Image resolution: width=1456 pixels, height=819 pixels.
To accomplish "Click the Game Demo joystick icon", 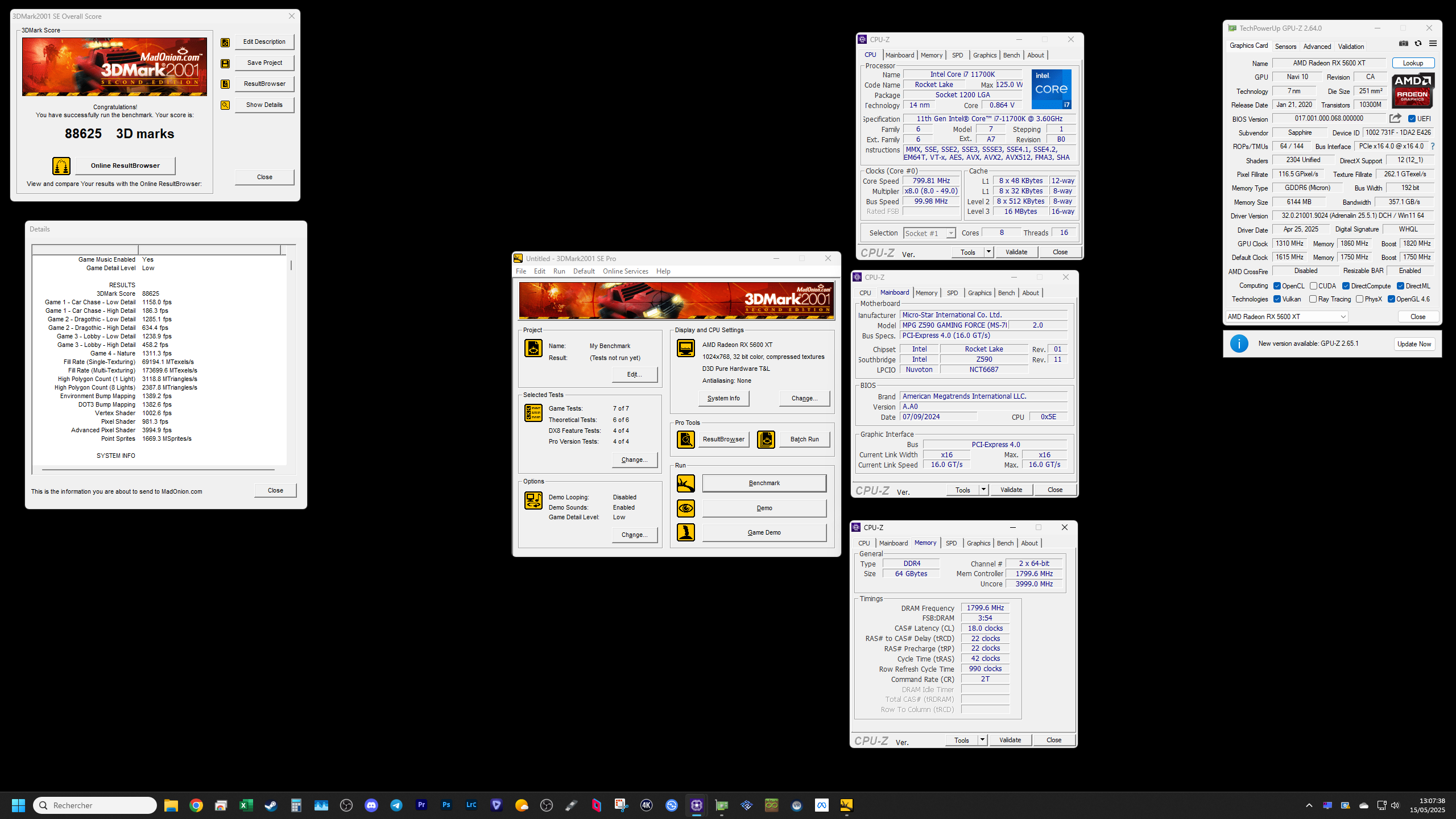I will click(x=686, y=532).
